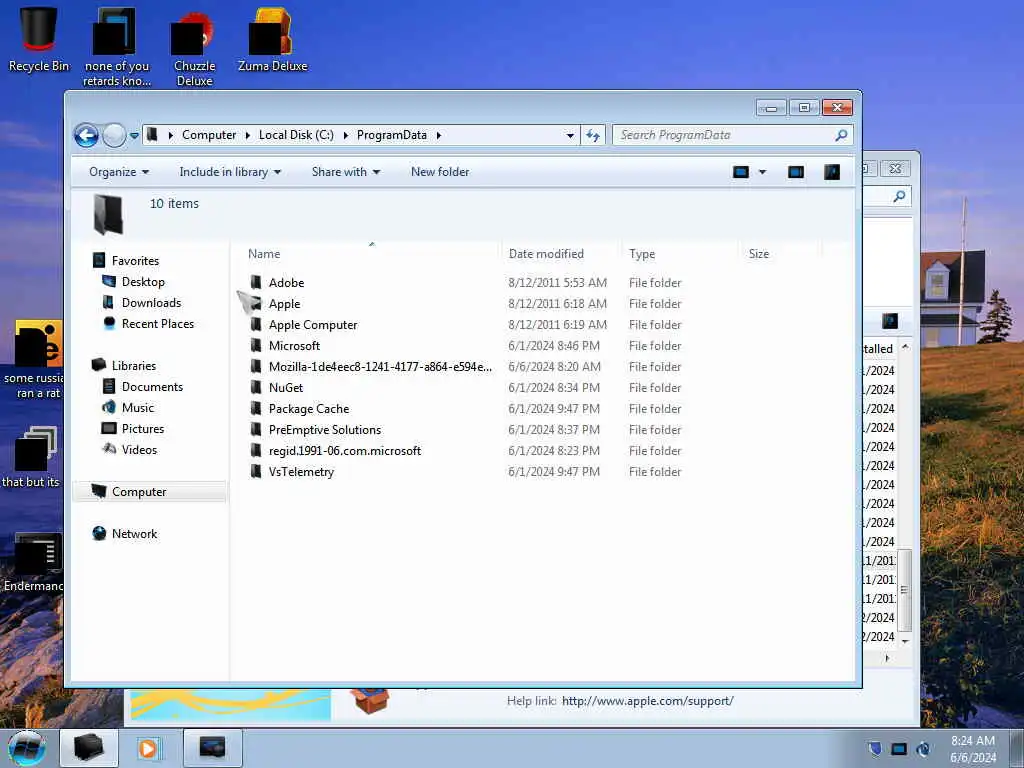The height and width of the screenshot is (768, 1024).
Task: Expand the arrow after Computer breadcrumb
Action: coord(248,135)
